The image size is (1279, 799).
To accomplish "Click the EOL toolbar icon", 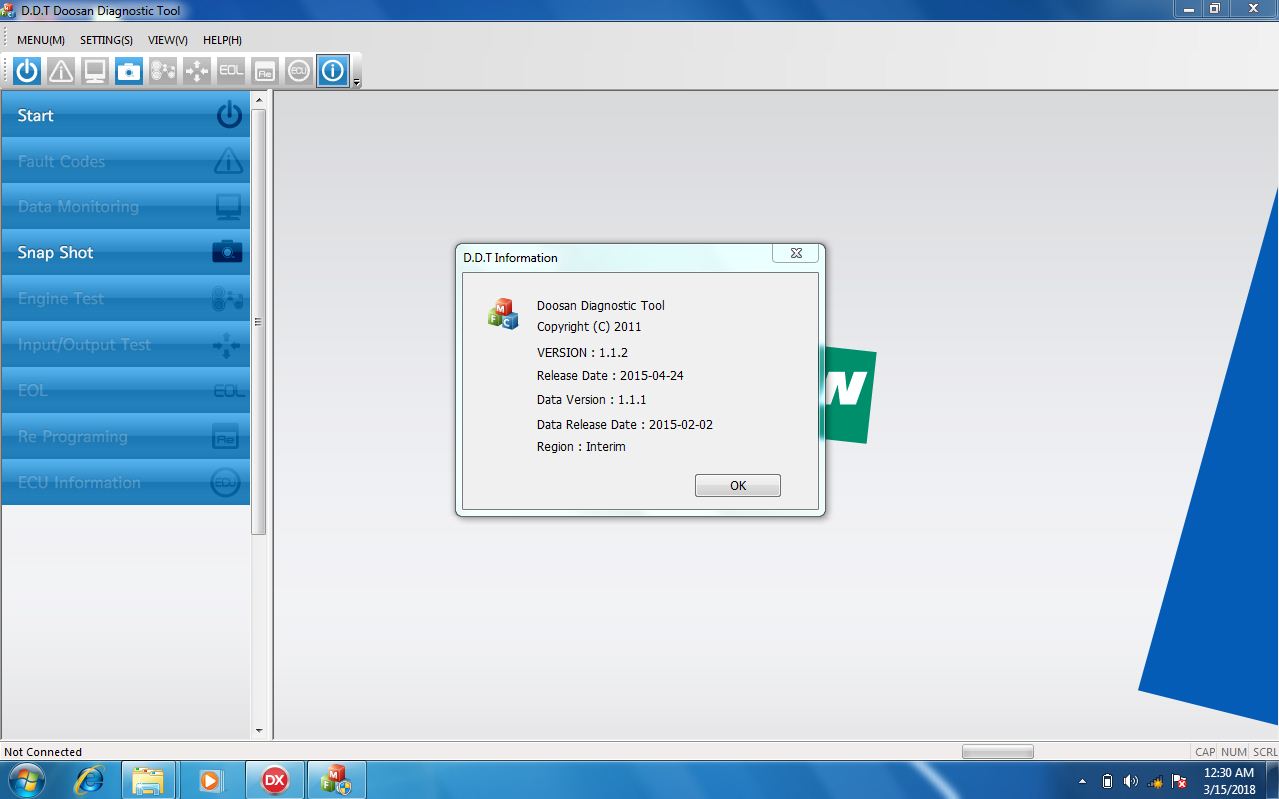I will (231, 71).
